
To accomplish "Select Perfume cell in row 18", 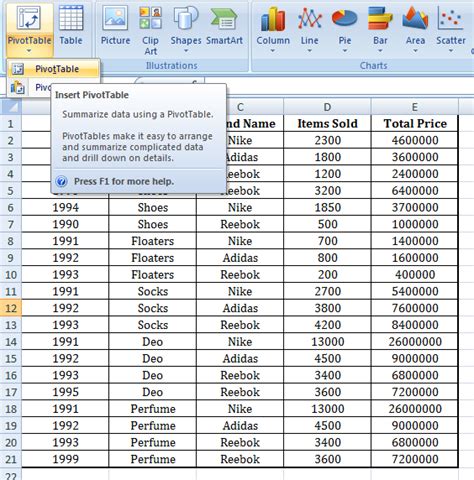I will pyautogui.click(x=153, y=409).
